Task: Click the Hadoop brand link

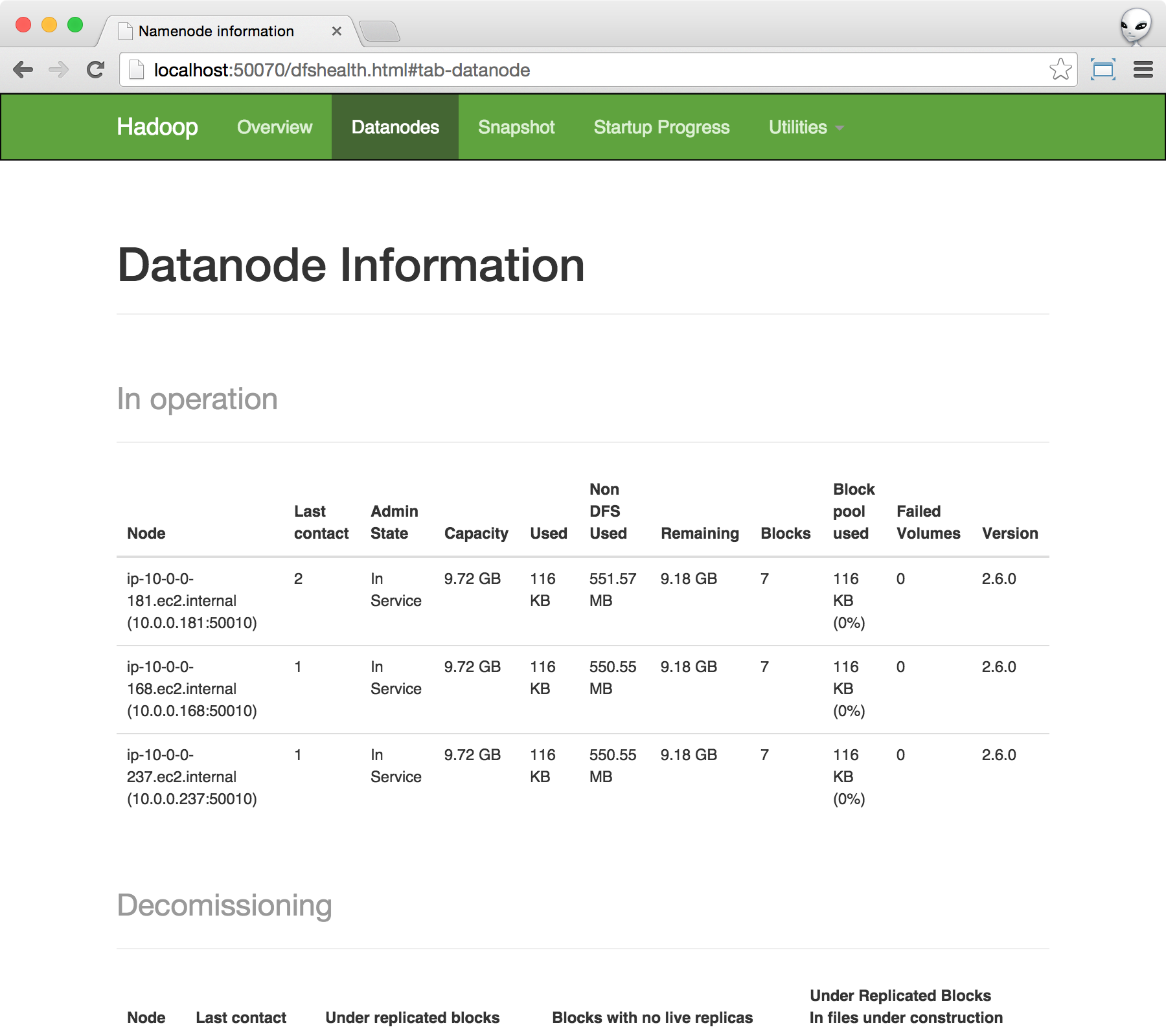Action: click(x=157, y=127)
